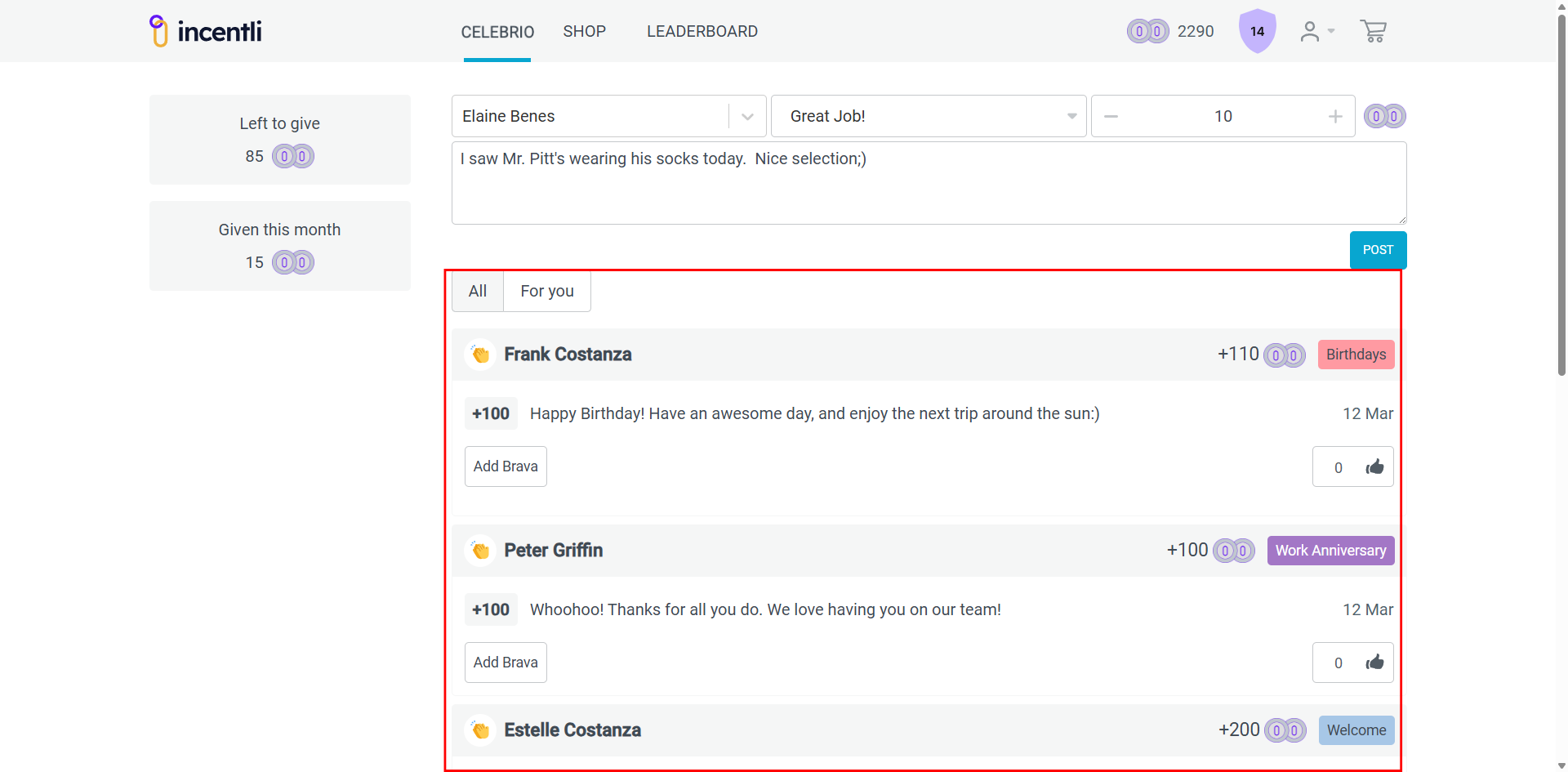Click the Whoohoo! Thanks message text
Screen dimensions: 1568x772
765,609
